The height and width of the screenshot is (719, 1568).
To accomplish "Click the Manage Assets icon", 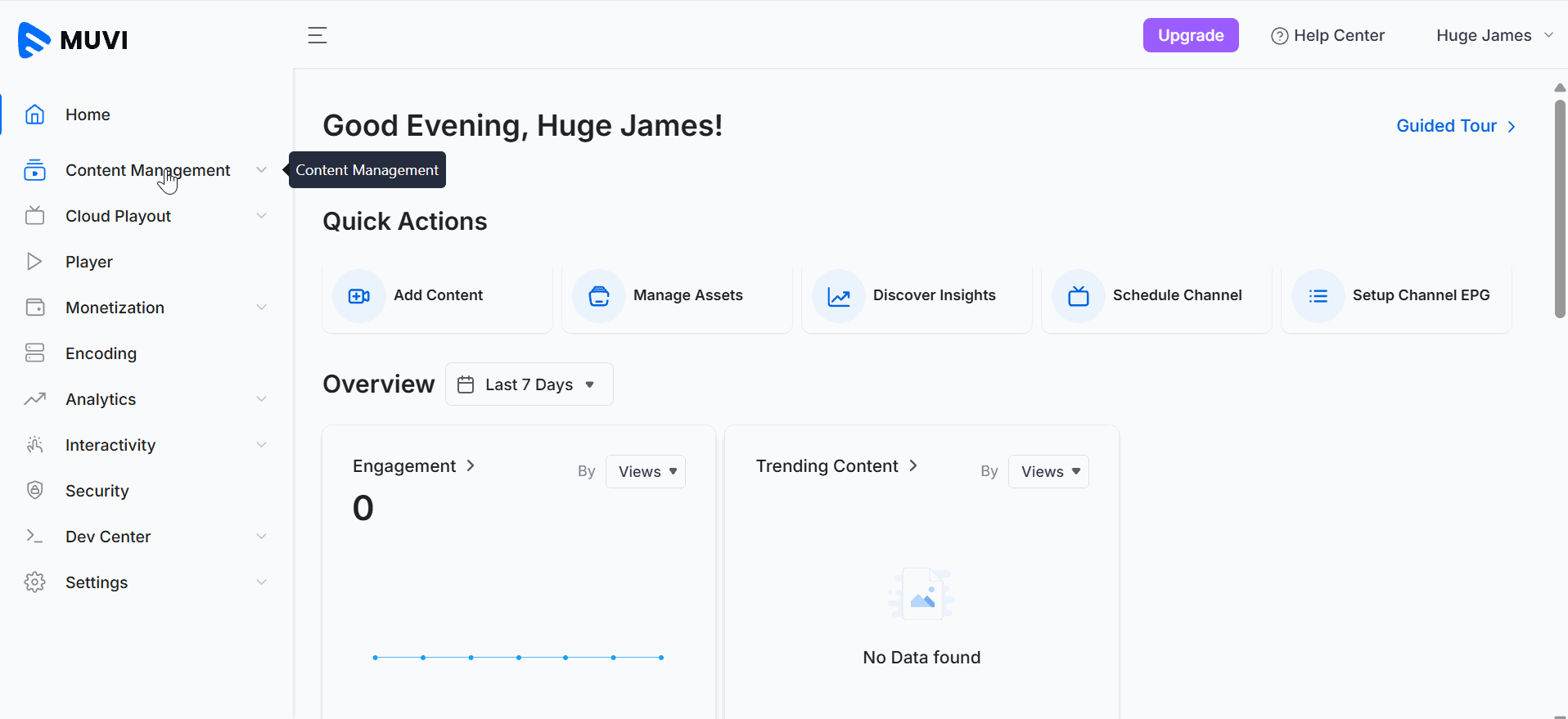I will [599, 296].
